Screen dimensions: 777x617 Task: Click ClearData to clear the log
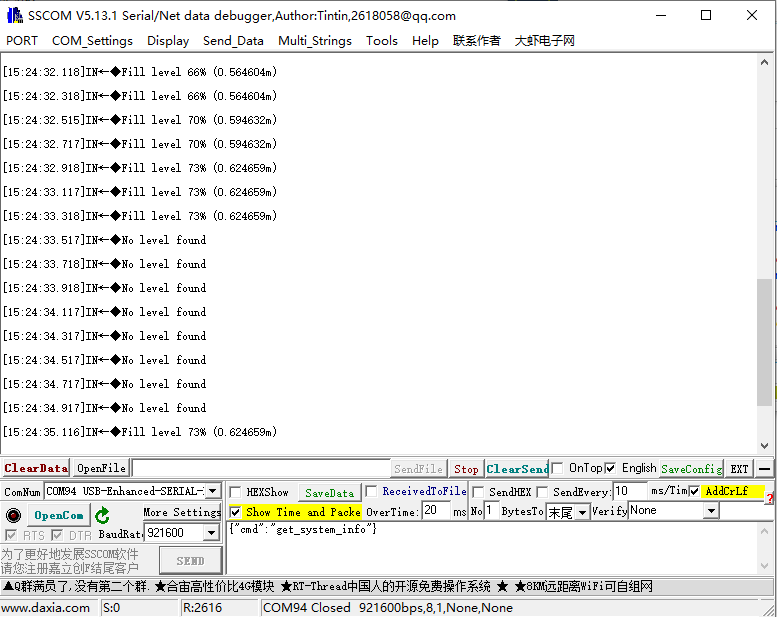(36, 468)
